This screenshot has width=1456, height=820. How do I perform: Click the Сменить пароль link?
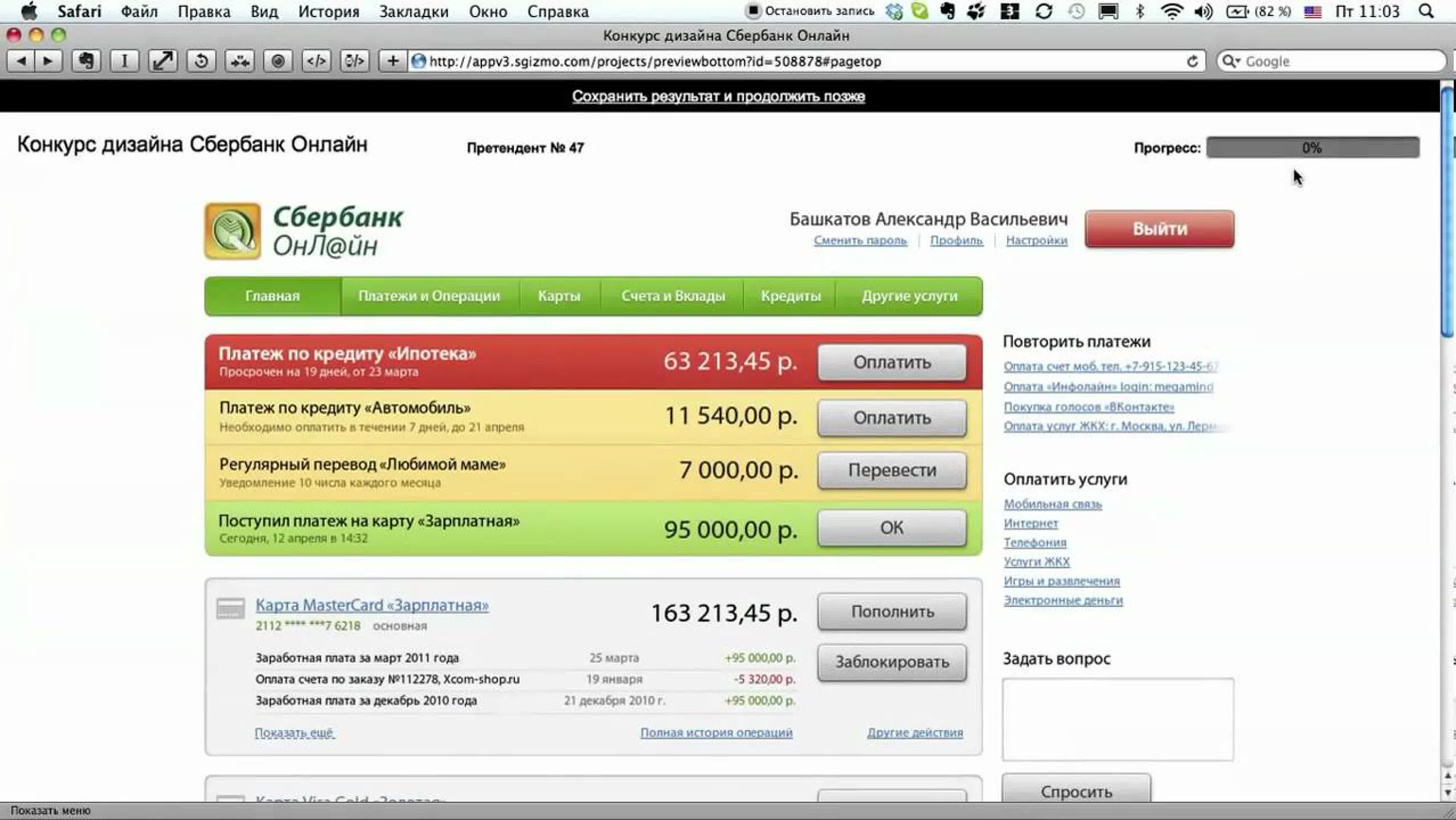[860, 241]
